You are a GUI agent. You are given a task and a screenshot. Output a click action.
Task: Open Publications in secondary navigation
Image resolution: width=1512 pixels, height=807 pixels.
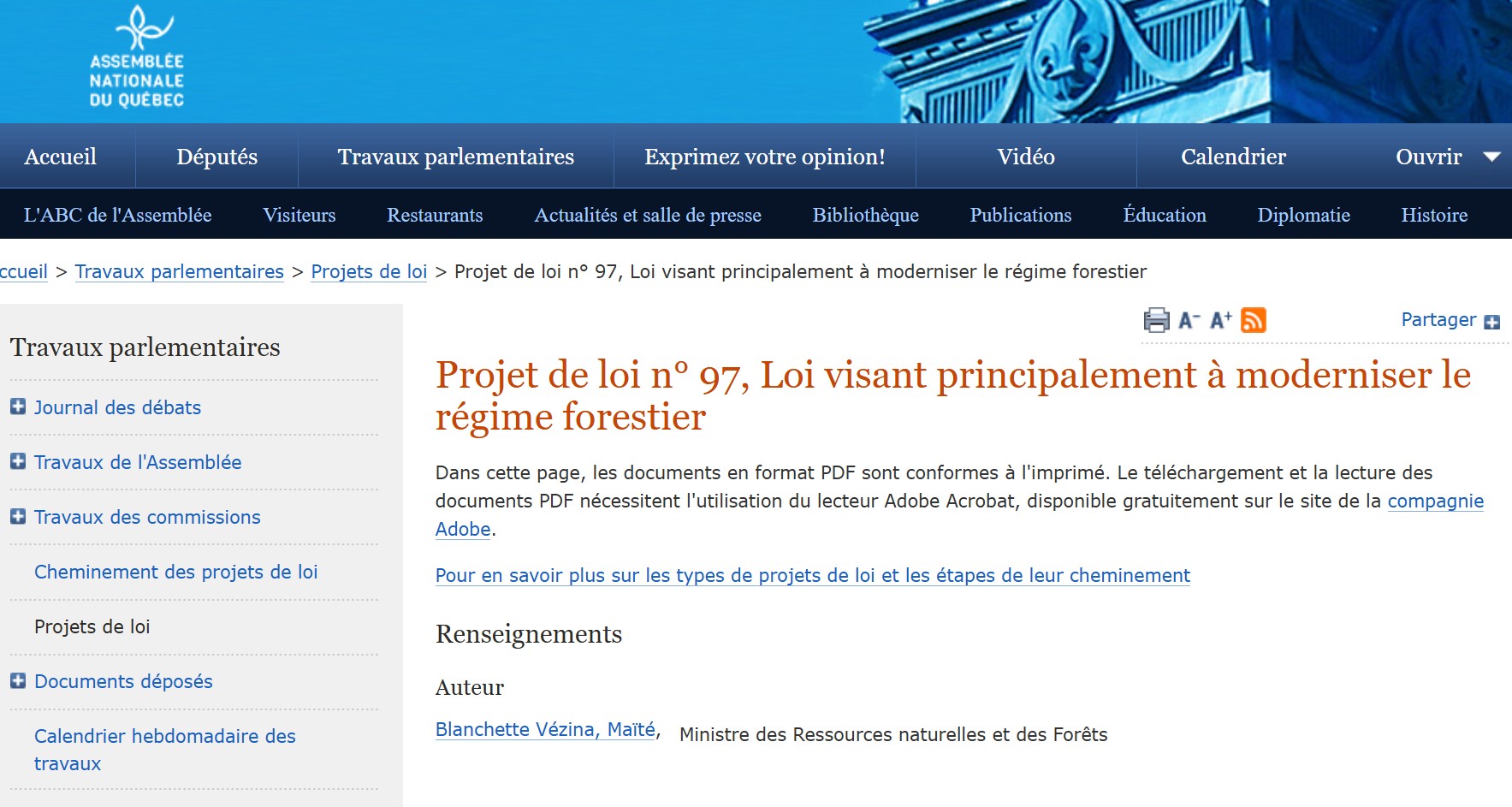(1021, 215)
